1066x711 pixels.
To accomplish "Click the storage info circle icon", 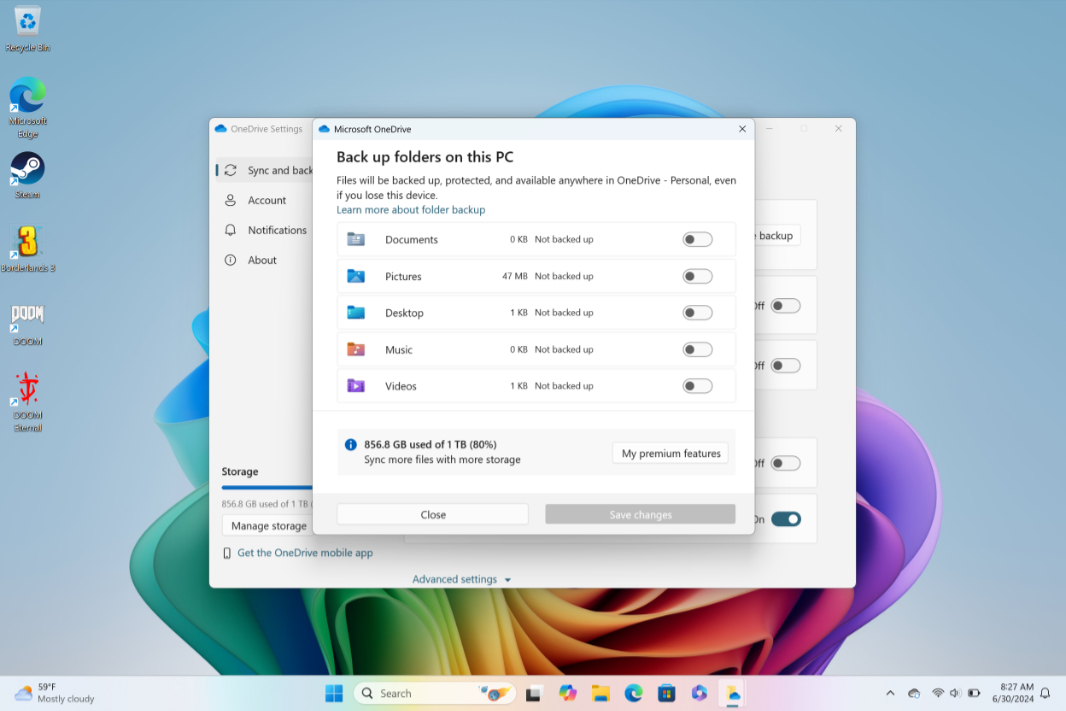I will [351, 445].
